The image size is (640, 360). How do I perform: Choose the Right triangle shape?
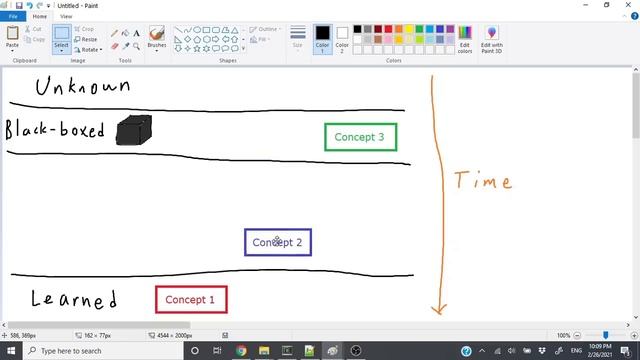point(178,39)
